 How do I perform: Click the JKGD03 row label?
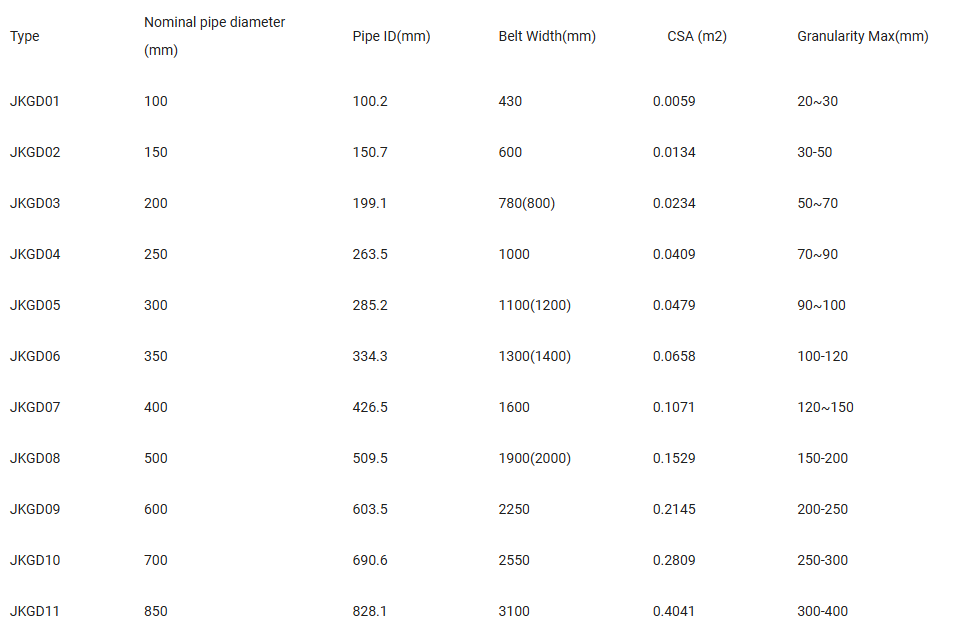(35, 203)
